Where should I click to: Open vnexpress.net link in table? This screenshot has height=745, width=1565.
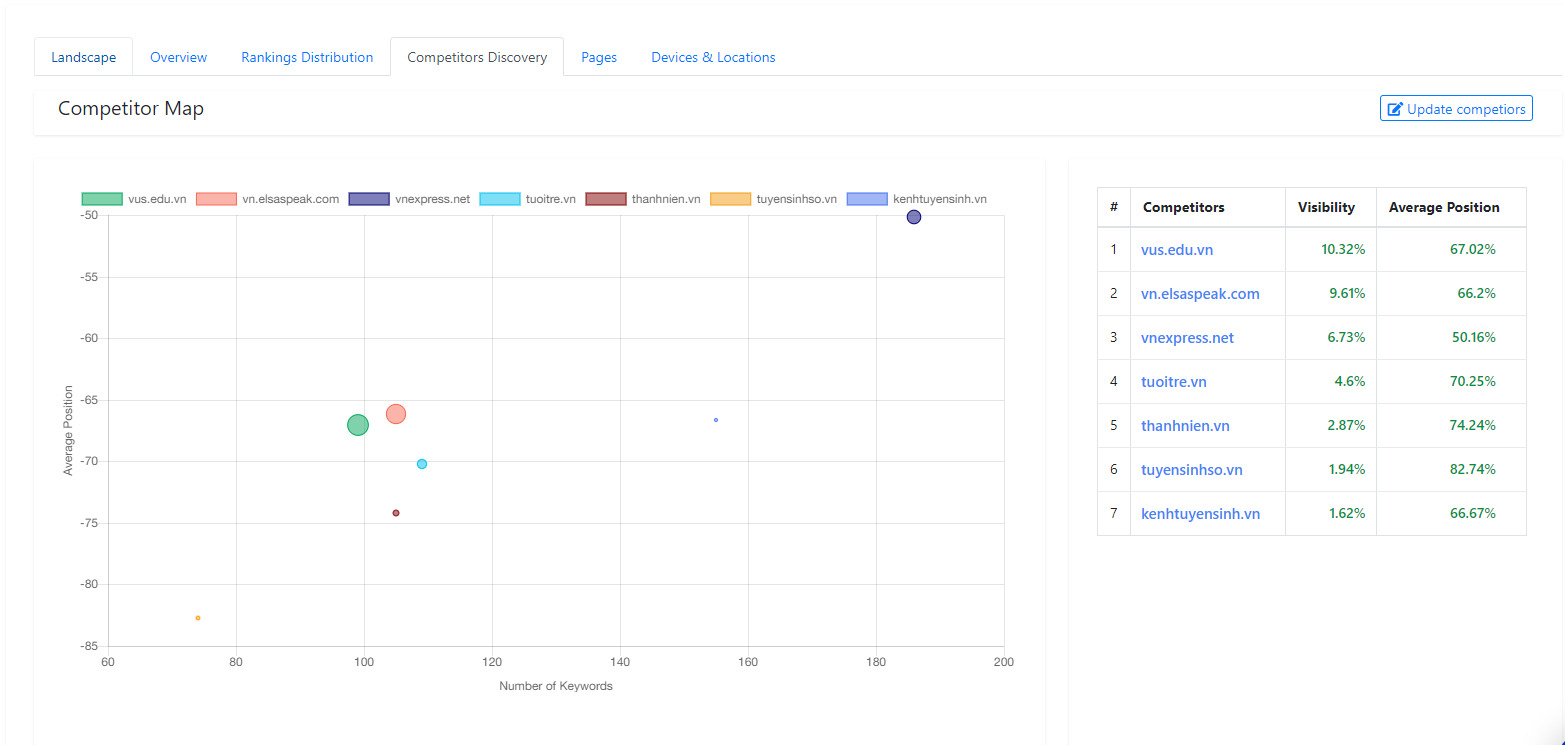(1188, 338)
